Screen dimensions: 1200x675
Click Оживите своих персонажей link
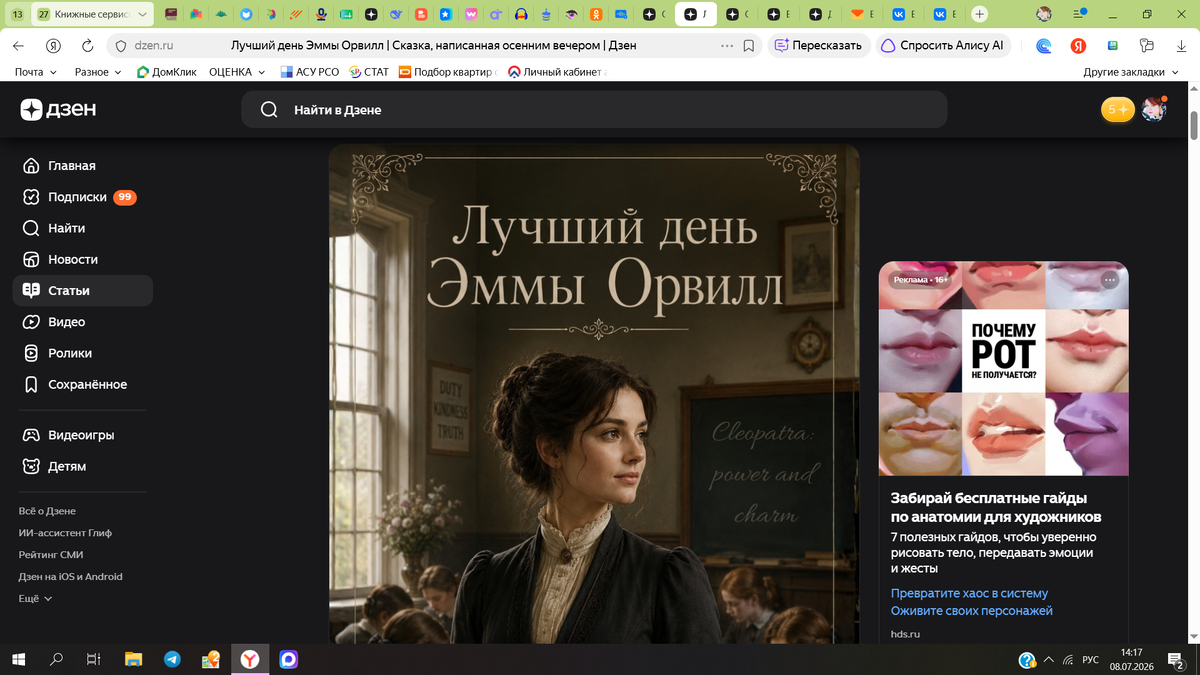point(972,610)
